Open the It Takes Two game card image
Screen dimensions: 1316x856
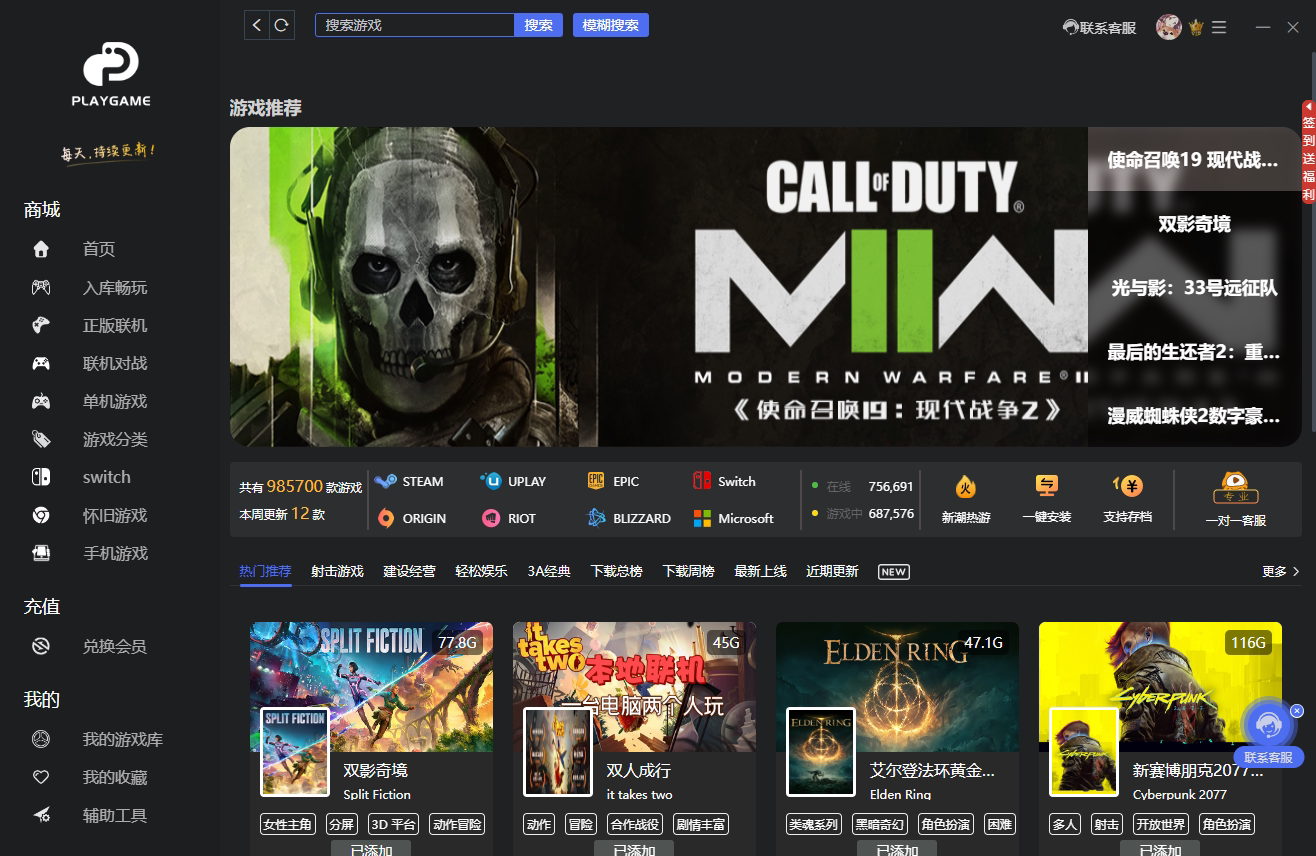(x=634, y=687)
